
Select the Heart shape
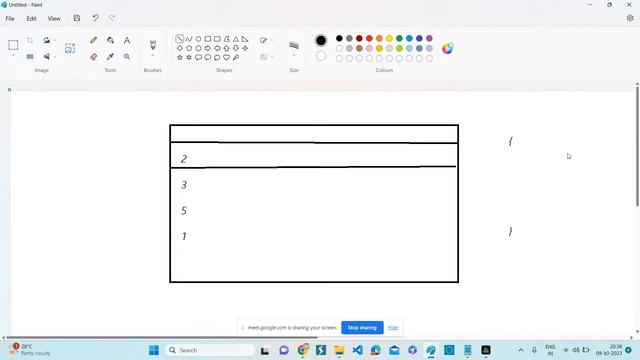point(227,58)
